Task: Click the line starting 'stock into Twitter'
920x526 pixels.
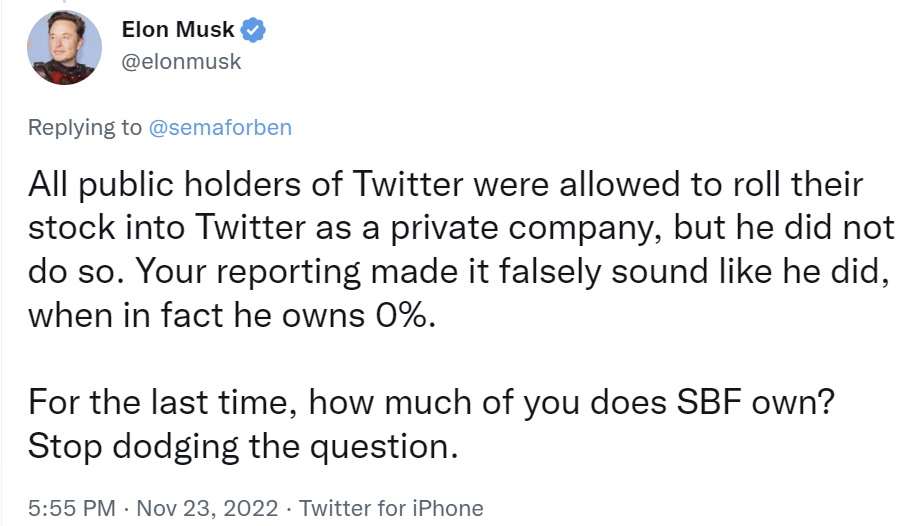Action: [x=461, y=228]
